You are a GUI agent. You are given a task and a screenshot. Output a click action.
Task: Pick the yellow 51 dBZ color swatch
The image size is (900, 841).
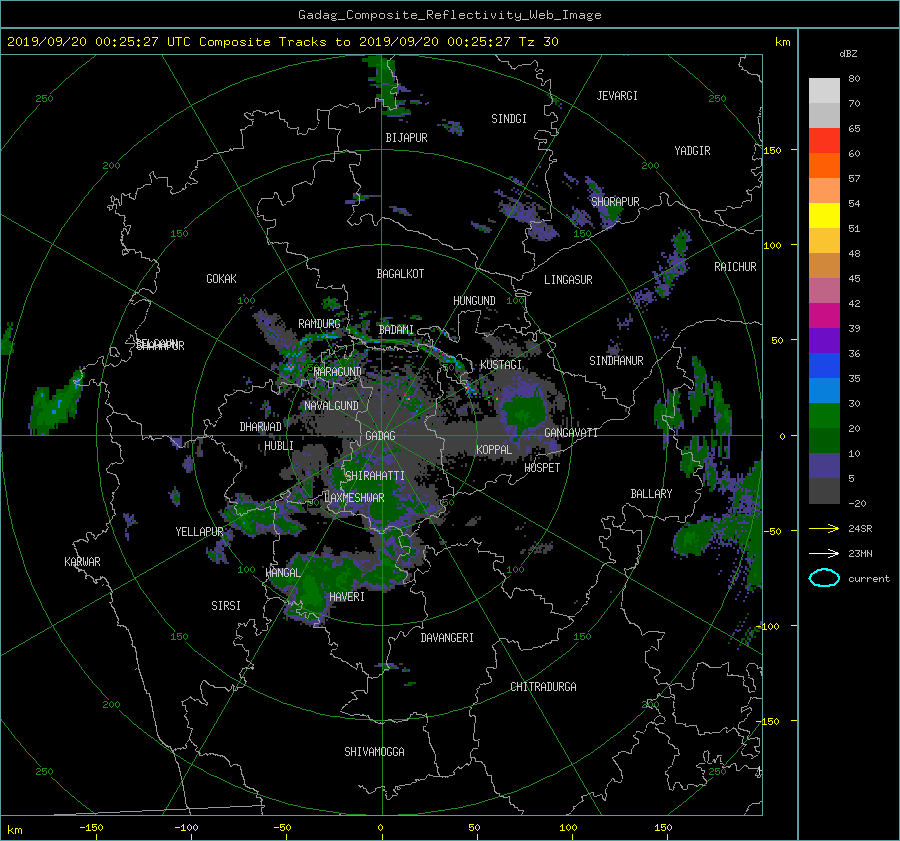824,215
